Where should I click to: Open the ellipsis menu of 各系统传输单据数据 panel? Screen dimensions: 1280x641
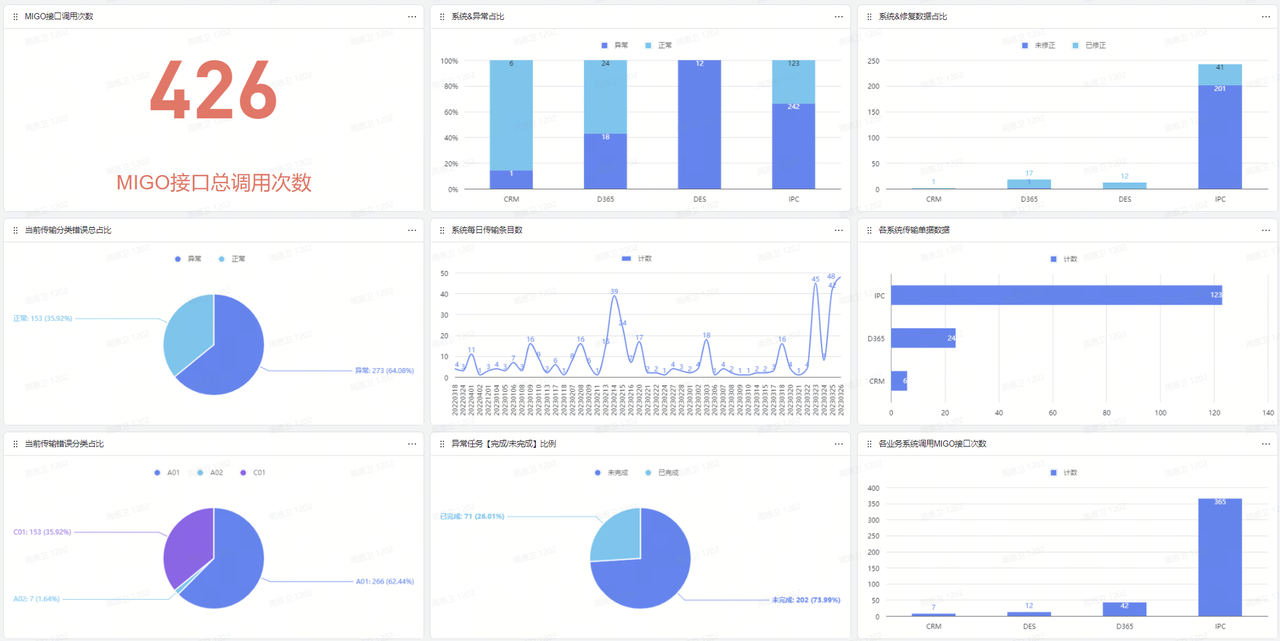point(1266,230)
